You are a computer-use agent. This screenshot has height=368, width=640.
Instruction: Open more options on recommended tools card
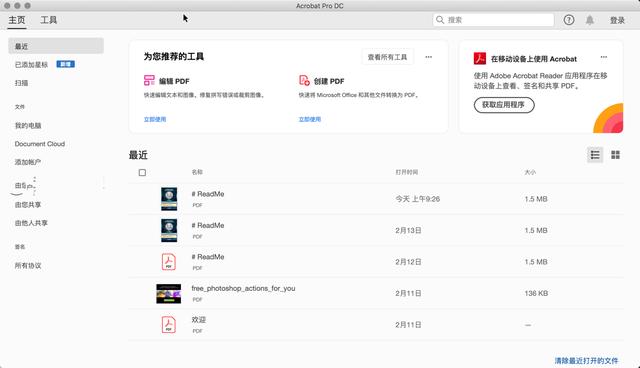point(428,57)
